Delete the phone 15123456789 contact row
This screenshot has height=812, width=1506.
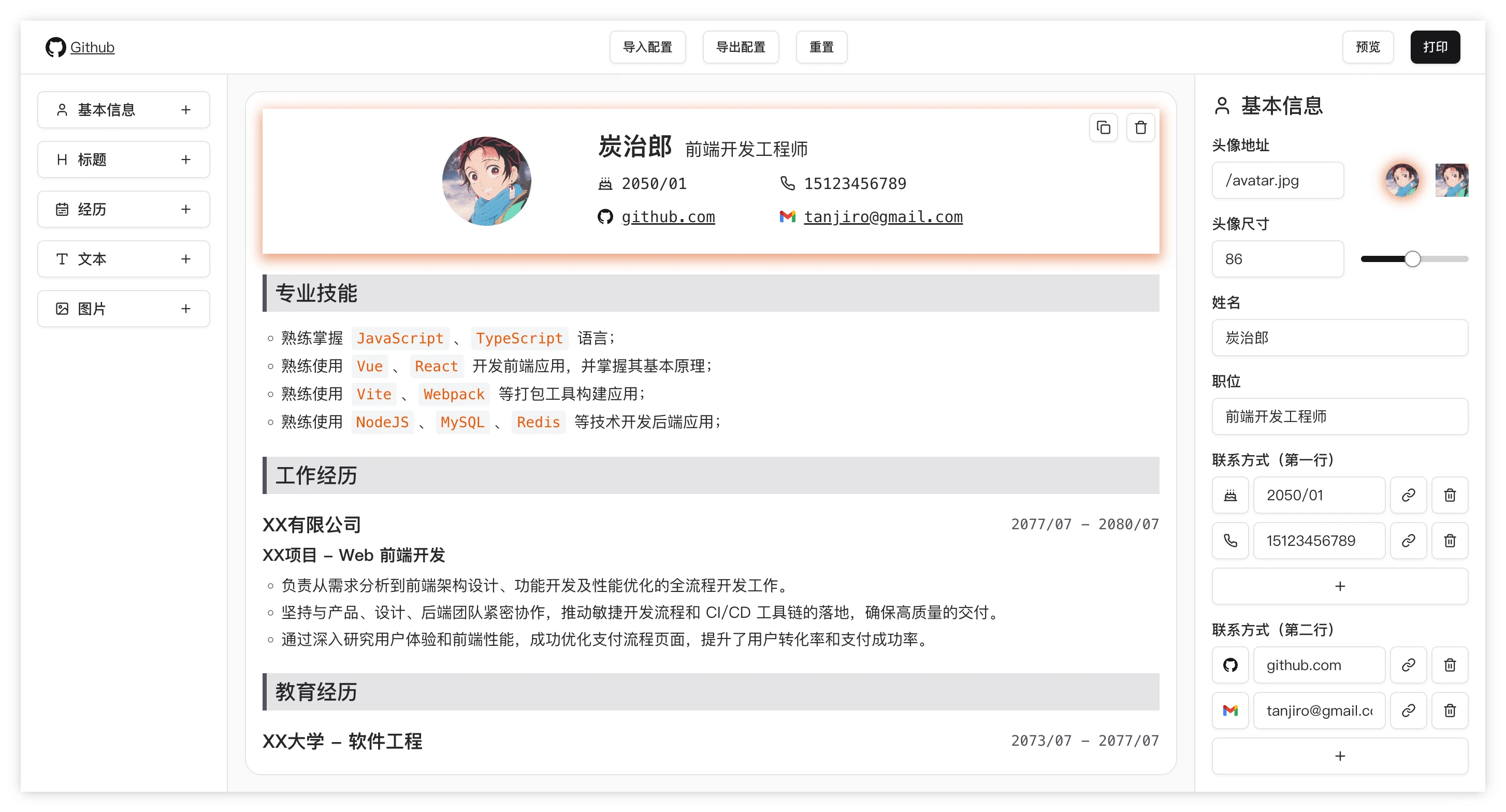[x=1449, y=541]
